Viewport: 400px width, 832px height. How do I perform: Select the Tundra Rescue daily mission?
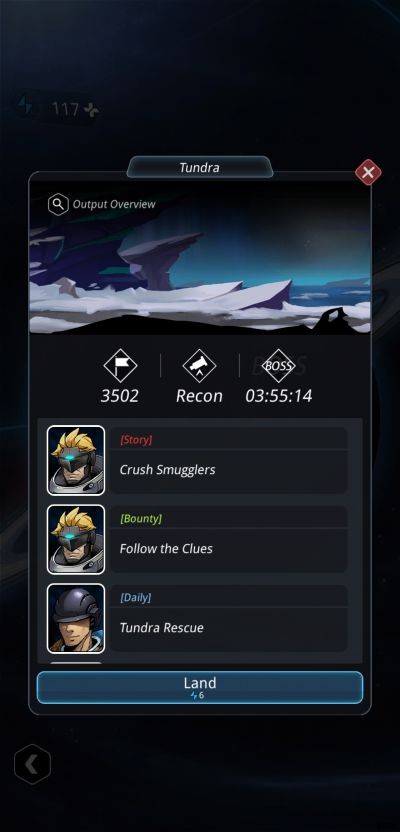point(229,619)
